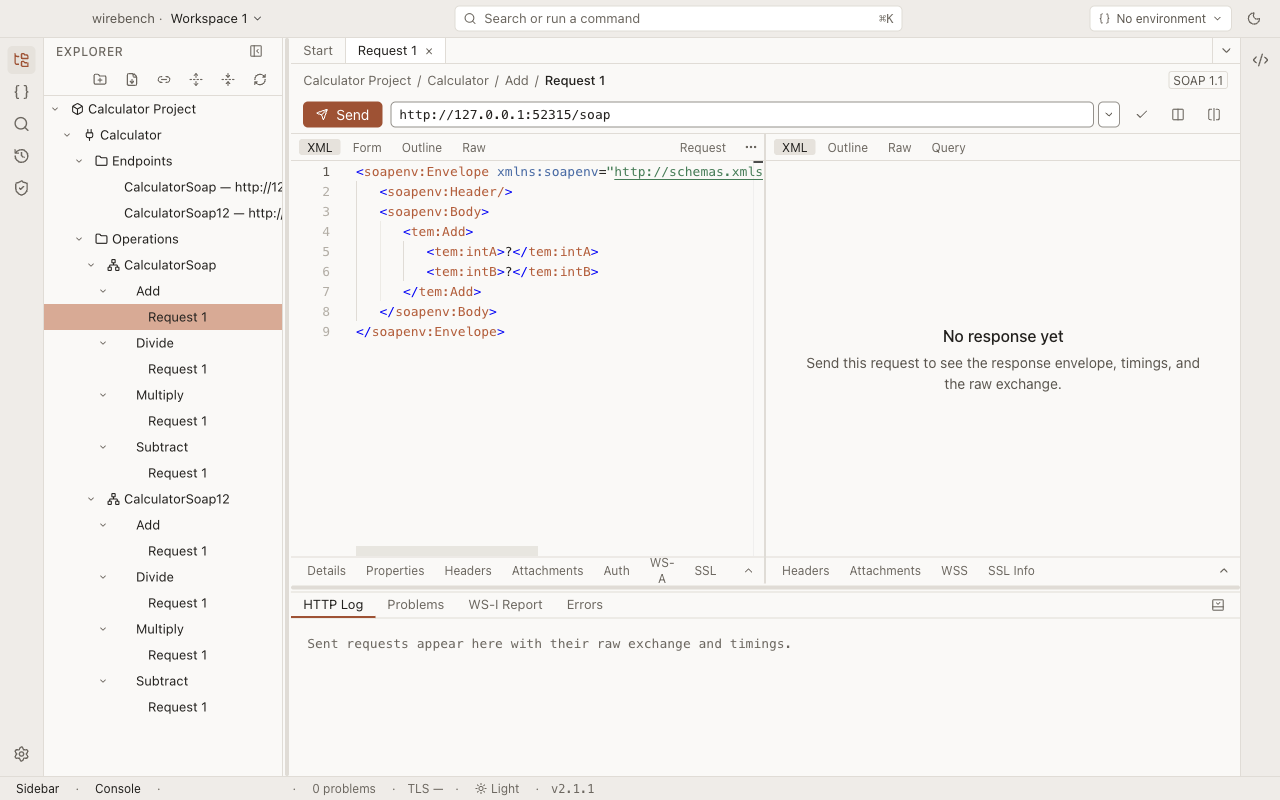Click the new folder icon in Explorer
Image resolution: width=1280 pixels, height=800 pixels.
click(x=100, y=79)
